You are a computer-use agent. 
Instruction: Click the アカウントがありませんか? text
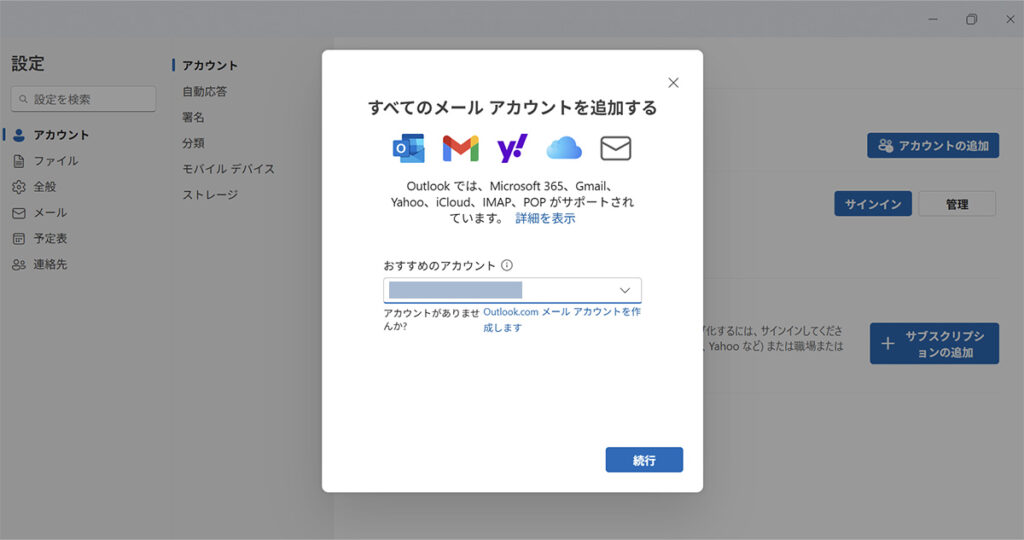431,319
